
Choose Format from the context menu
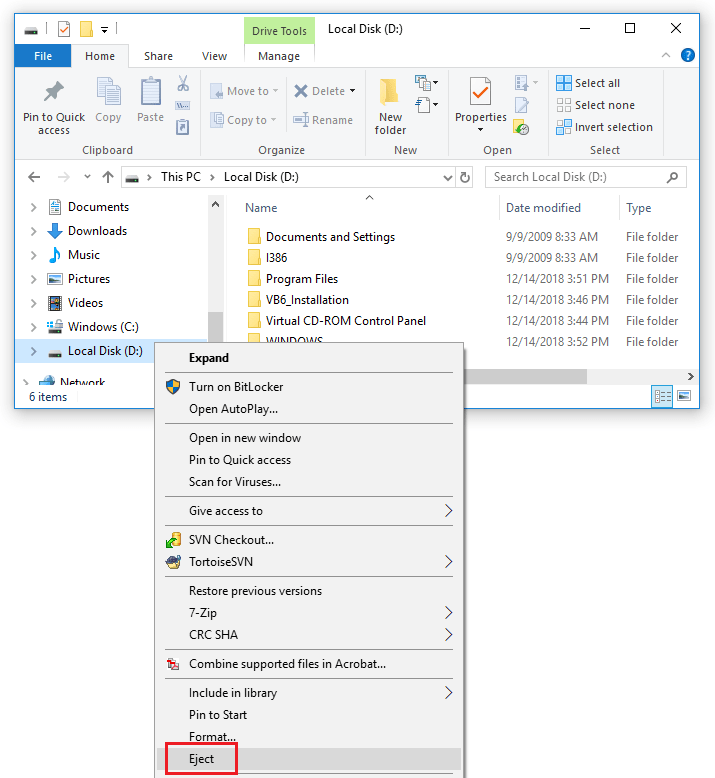[309, 737]
